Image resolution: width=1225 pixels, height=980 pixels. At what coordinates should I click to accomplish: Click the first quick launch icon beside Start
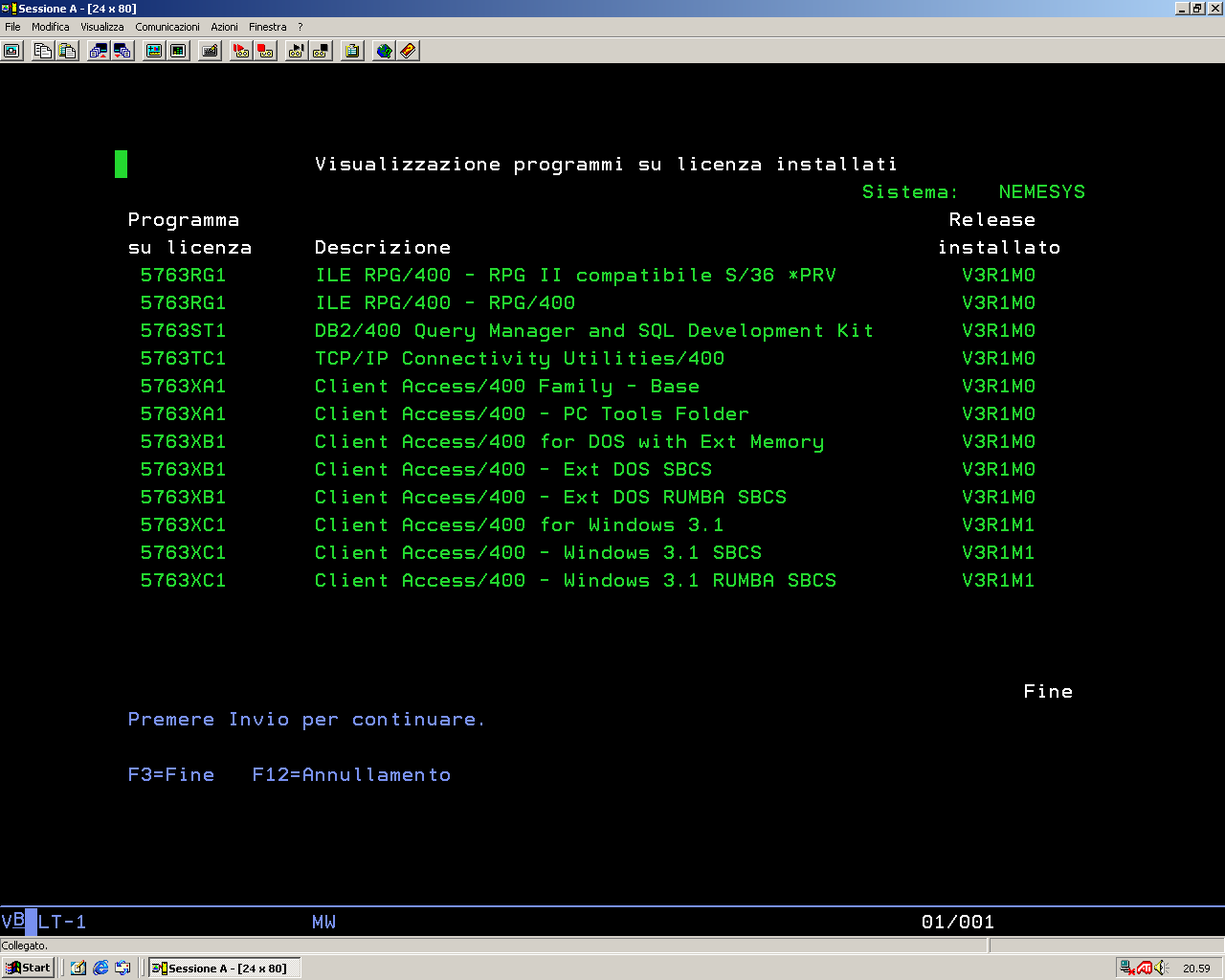[x=78, y=968]
